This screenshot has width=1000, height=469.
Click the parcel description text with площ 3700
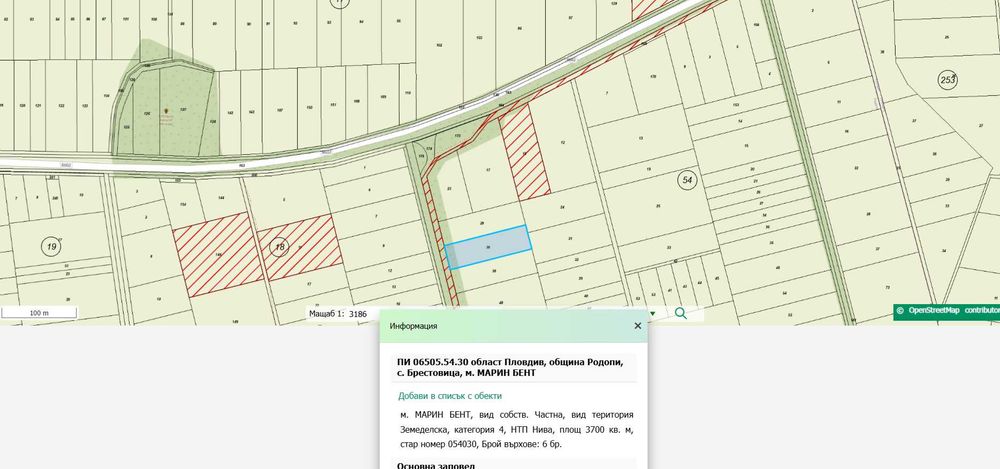517,429
